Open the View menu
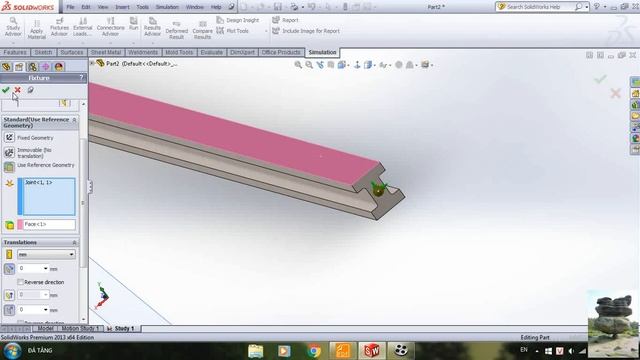 (x=103, y=7)
